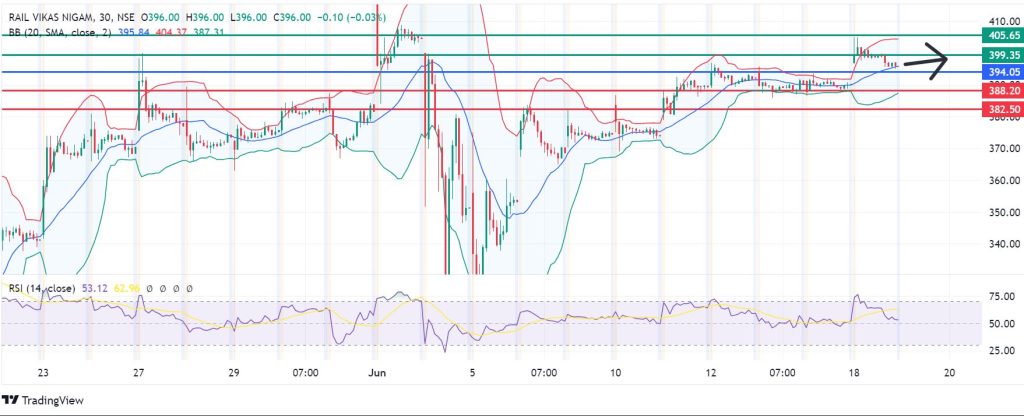Image resolution: width=1024 pixels, height=416 pixels.
Task: Click the 410.00 price axis label
Action: click(x=1003, y=21)
